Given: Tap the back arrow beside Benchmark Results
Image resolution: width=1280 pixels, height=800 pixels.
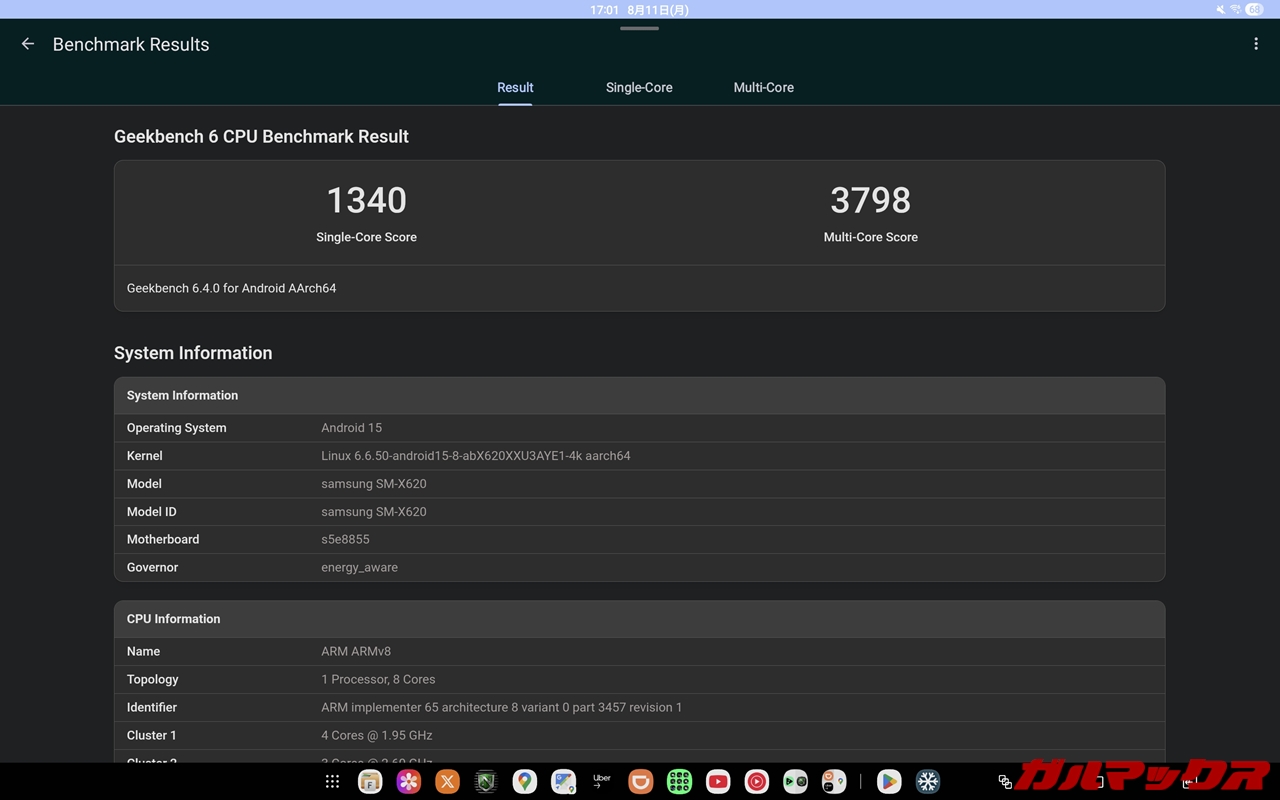Looking at the screenshot, I should (28, 44).
